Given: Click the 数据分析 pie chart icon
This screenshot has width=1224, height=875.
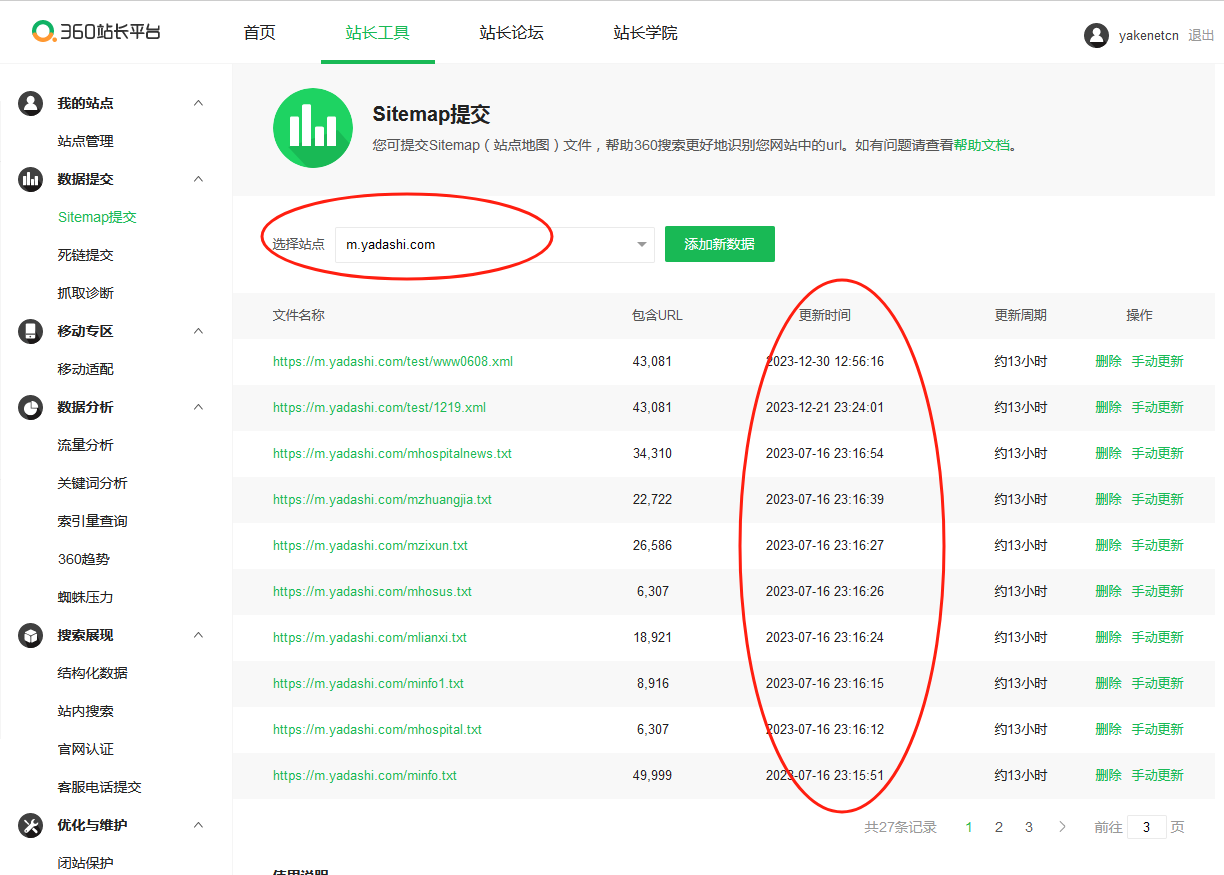Looking at the screenshot, I should (30, 407).
